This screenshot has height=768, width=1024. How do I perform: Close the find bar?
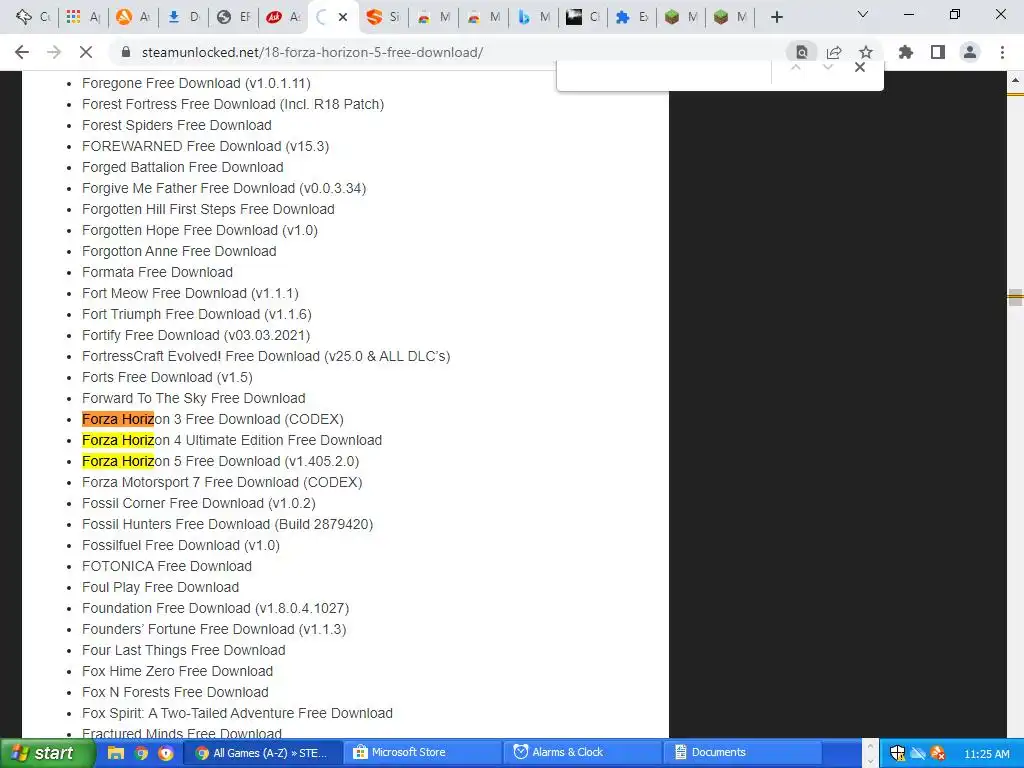point(860,67)
